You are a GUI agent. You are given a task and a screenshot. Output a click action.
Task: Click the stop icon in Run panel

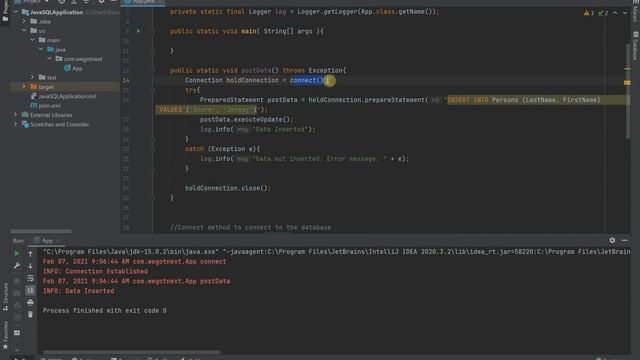[x=17, y=281]
